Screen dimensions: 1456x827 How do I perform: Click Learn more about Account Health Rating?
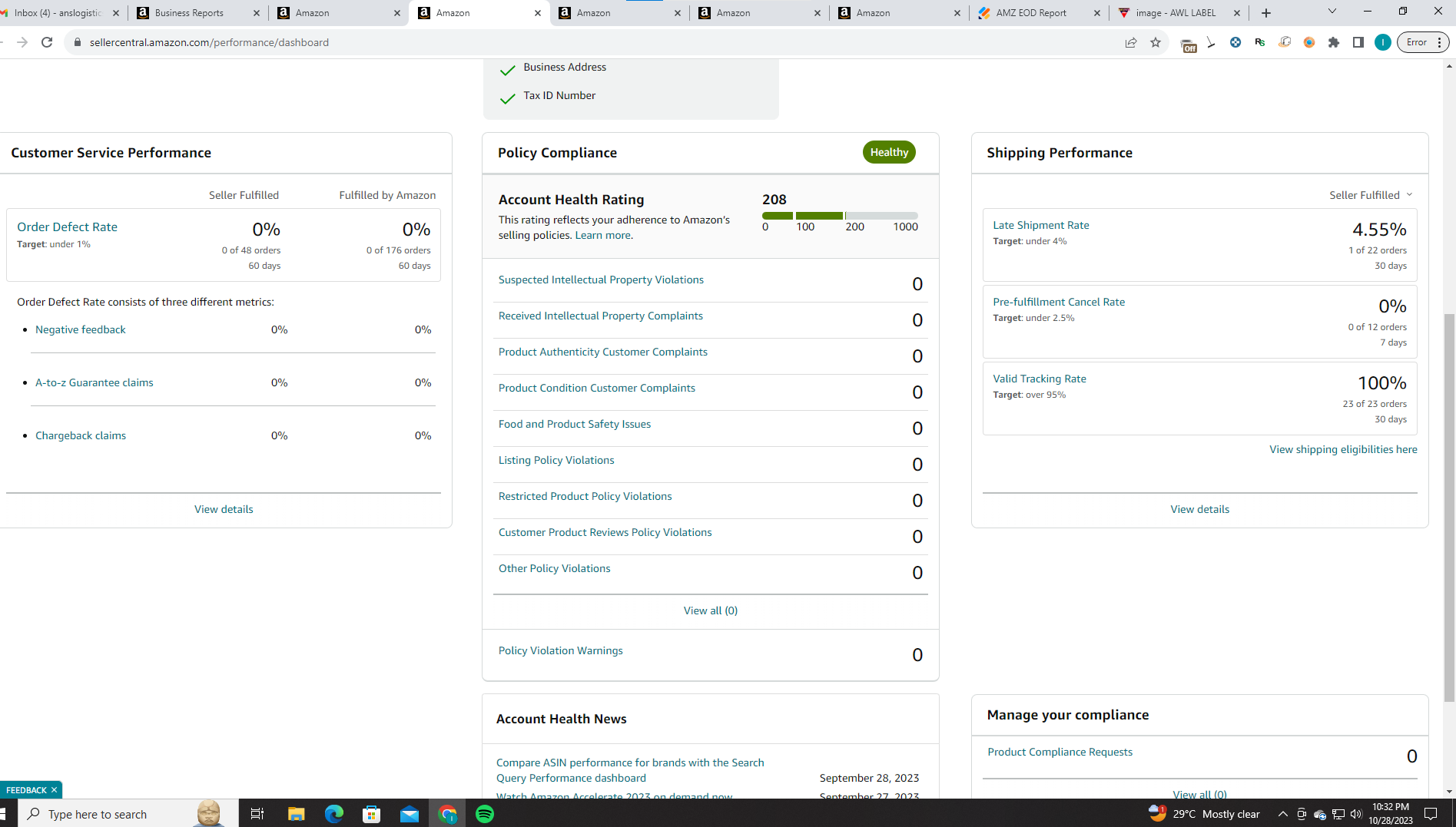pyautogui.click(x=602, y=235)
